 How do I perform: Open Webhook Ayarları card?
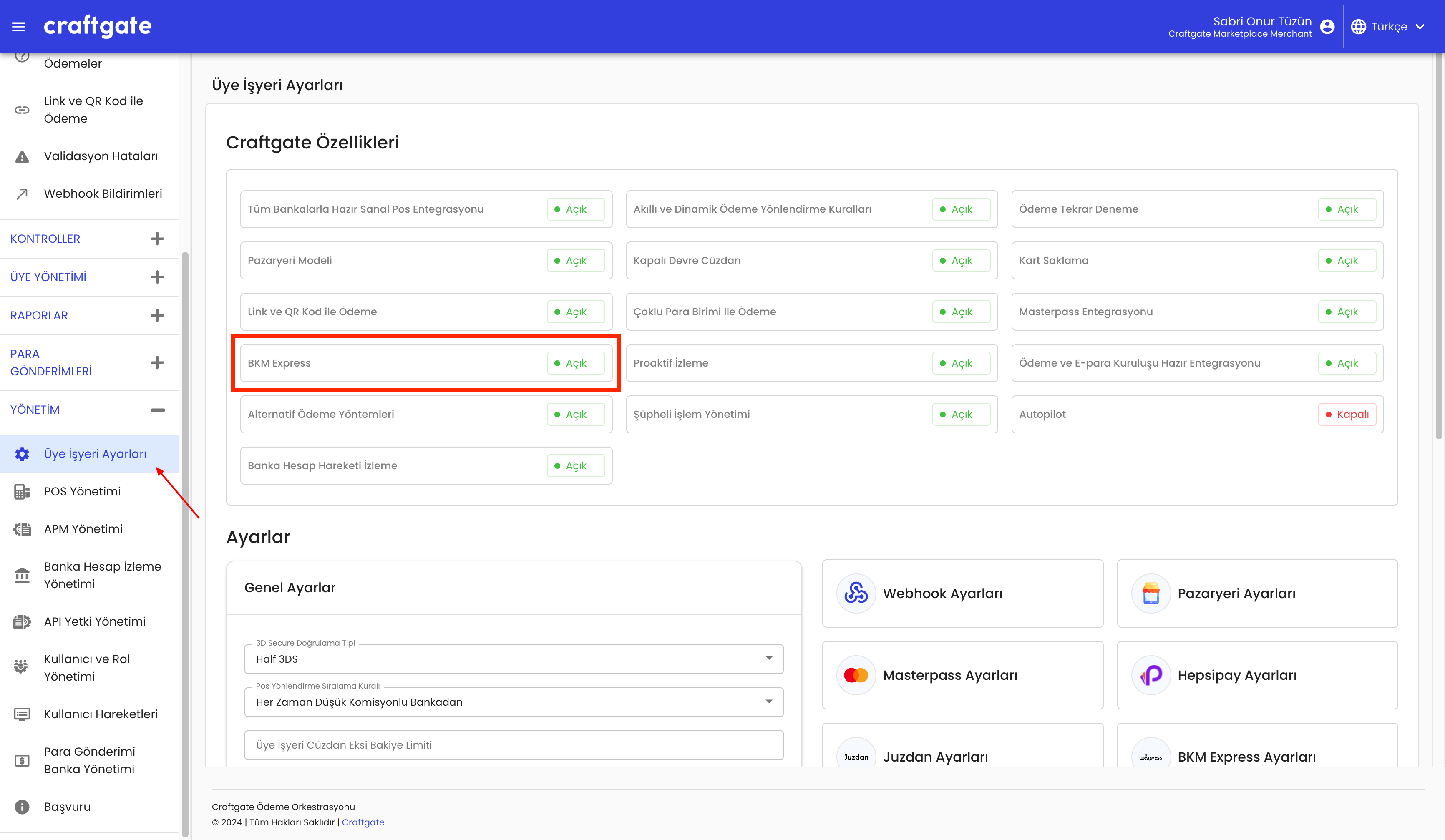click(x=962, y=594)
